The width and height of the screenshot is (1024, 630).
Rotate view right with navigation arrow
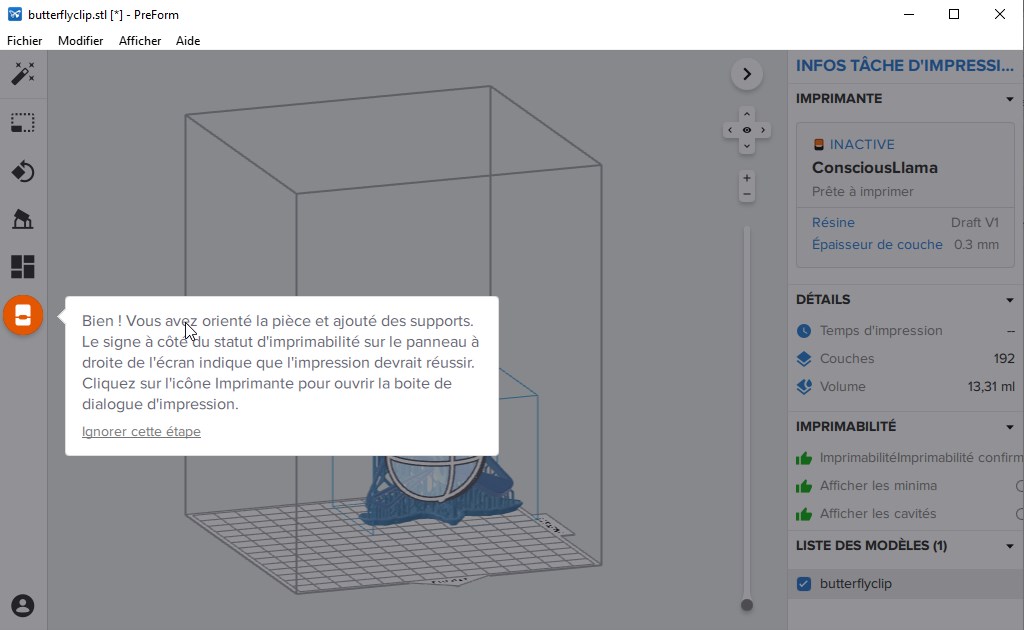(763, 130)
